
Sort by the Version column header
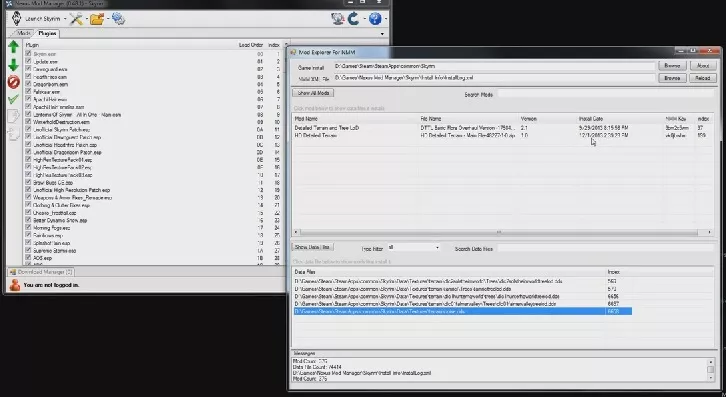[x=548, y=119]
